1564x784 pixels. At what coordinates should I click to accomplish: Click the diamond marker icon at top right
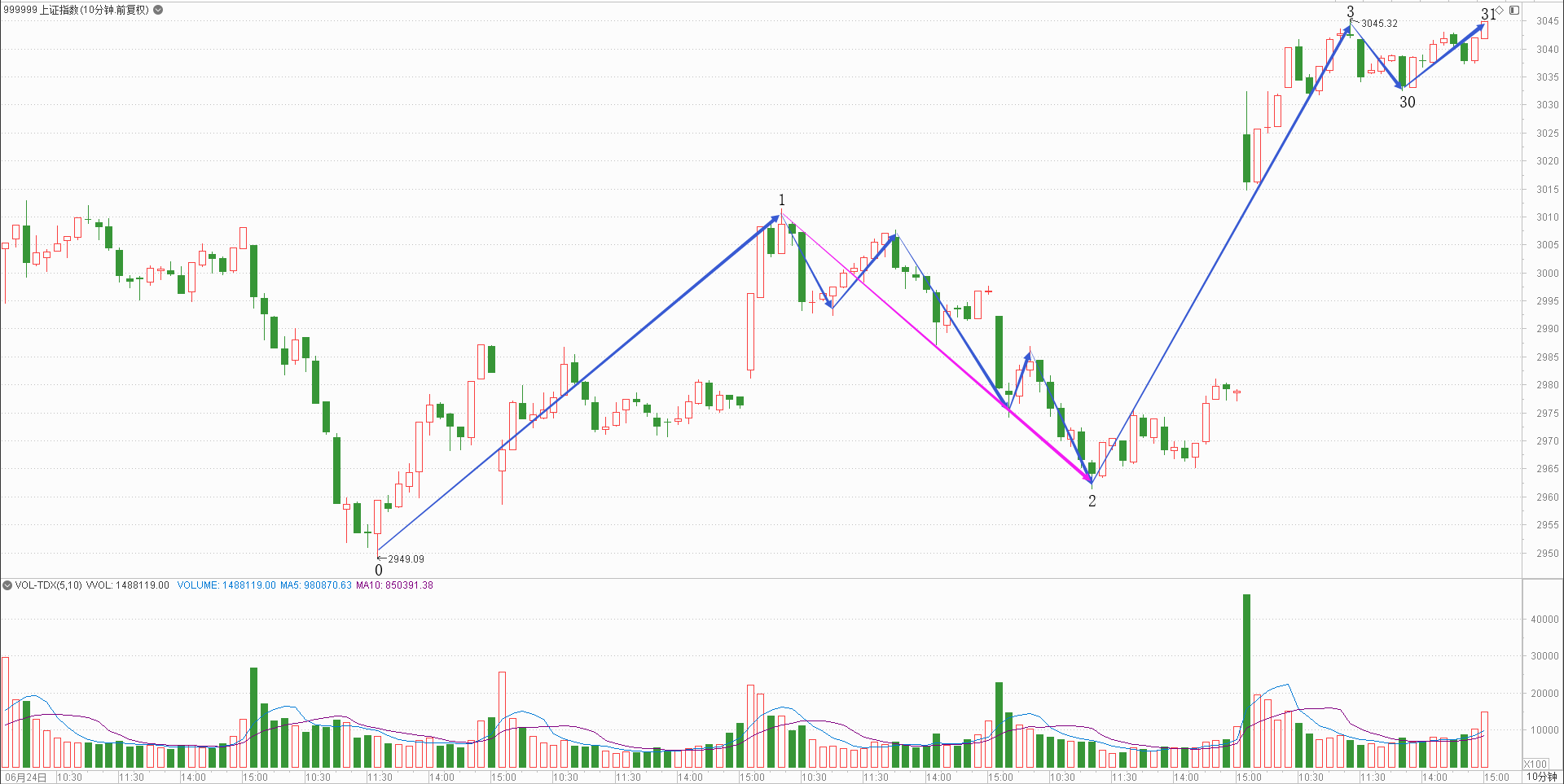coord(1500,10)
